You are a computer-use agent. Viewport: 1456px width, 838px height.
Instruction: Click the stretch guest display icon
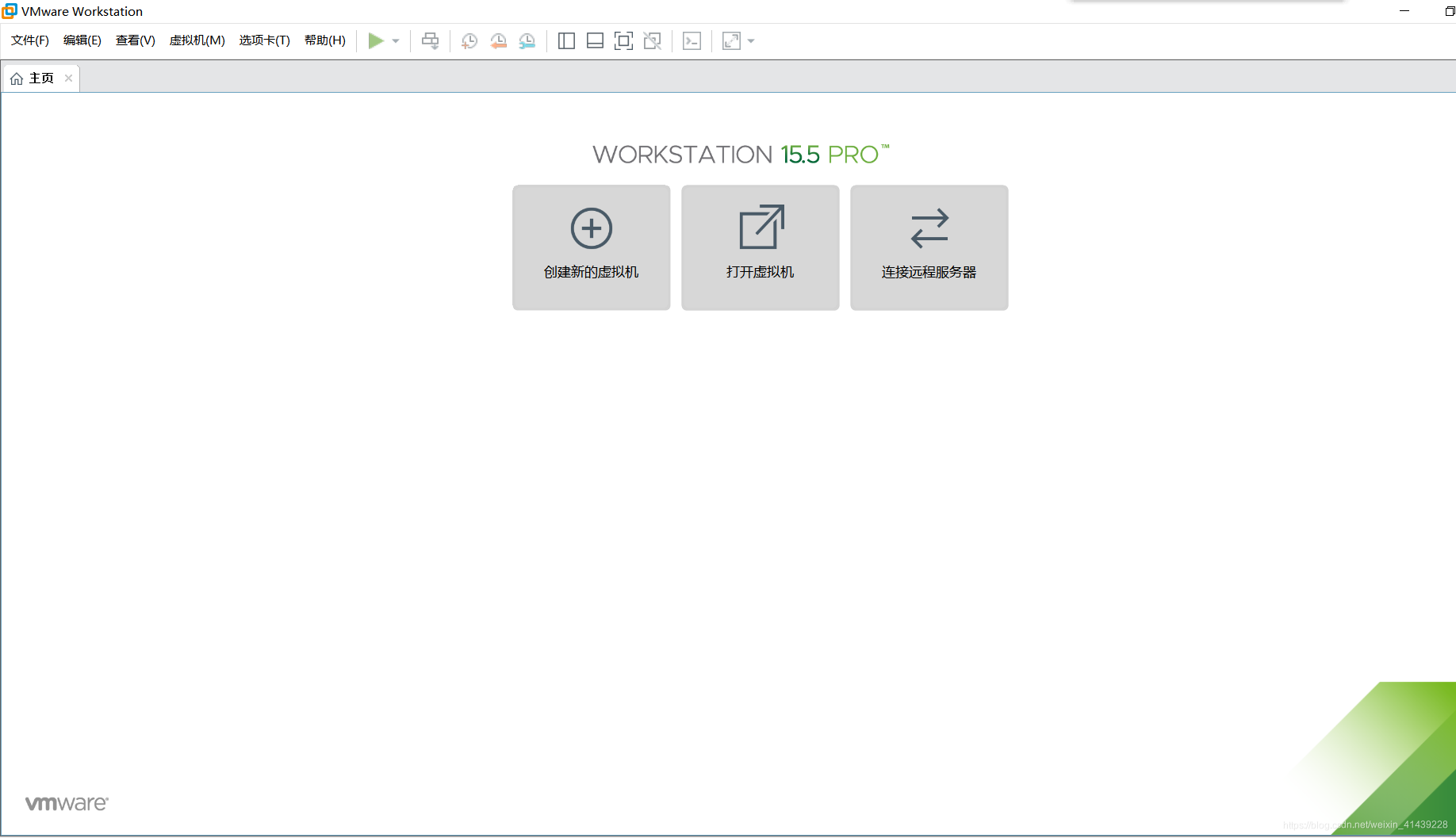pos(731,40)
